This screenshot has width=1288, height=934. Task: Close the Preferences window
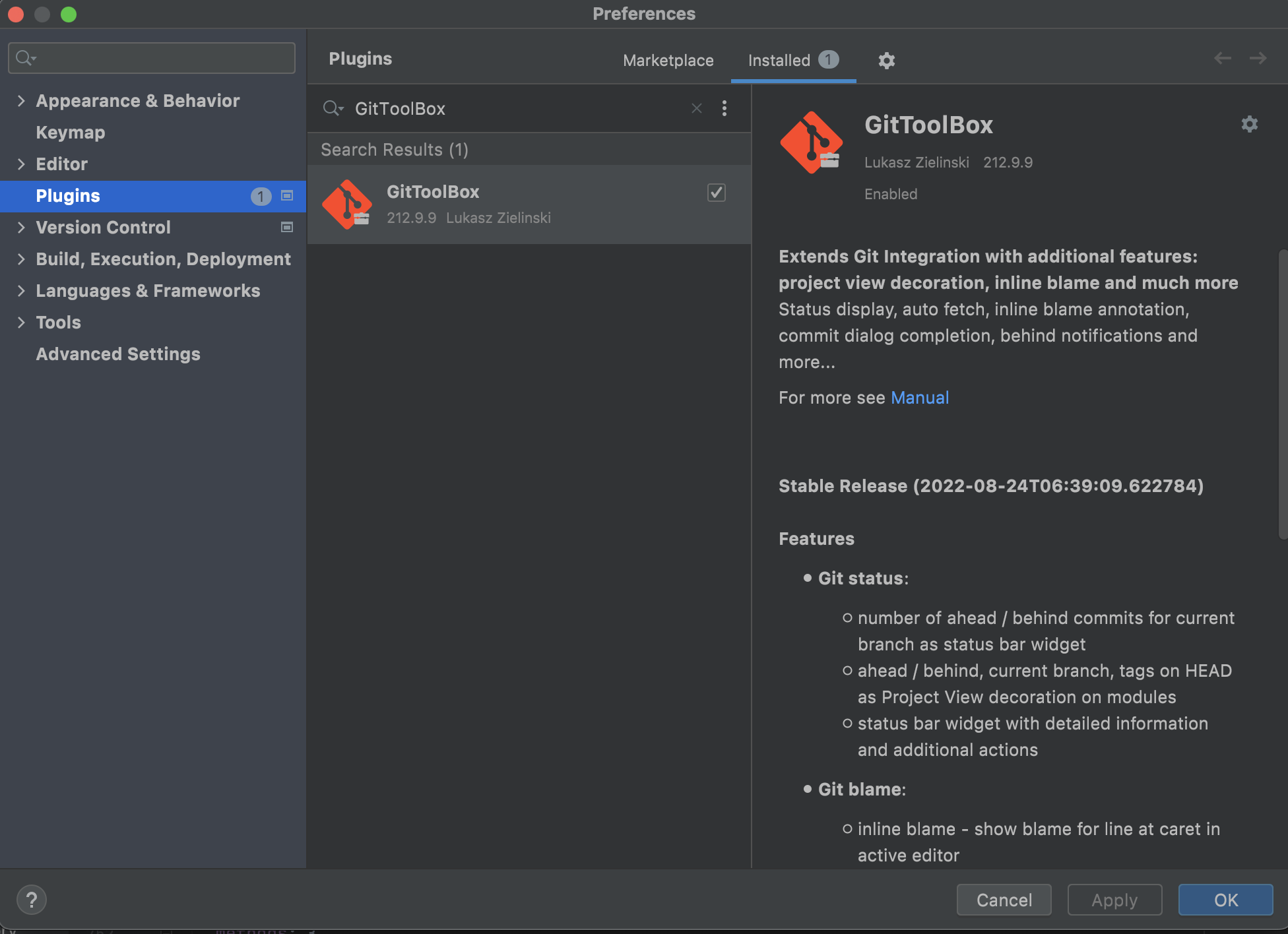[x=16, y=14]
